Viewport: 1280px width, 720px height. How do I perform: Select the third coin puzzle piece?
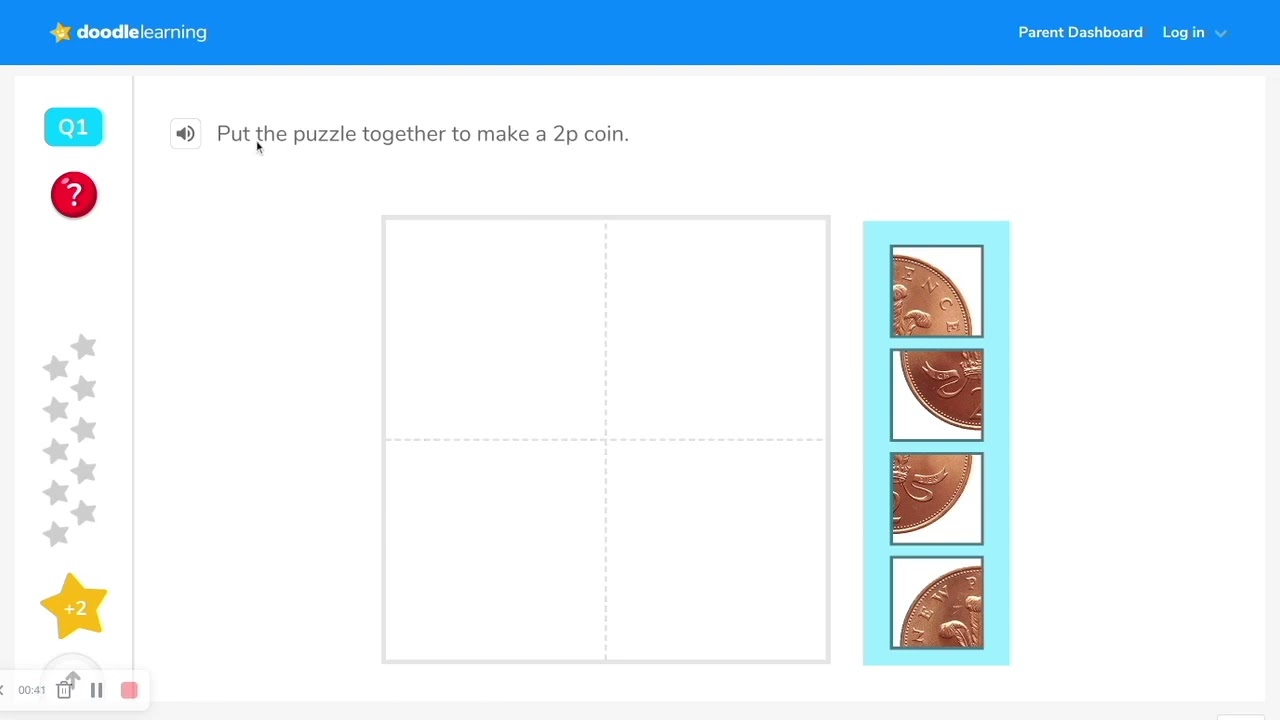[x=936, y=499]
